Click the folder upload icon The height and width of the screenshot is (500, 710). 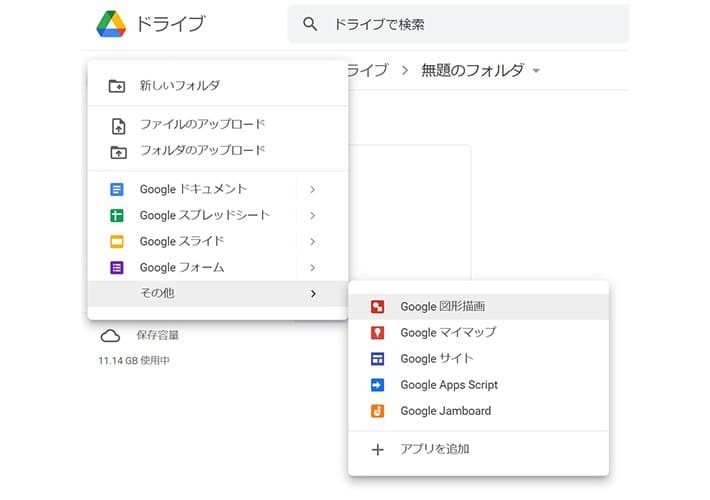pyautogui.click(x=118, y=152)
